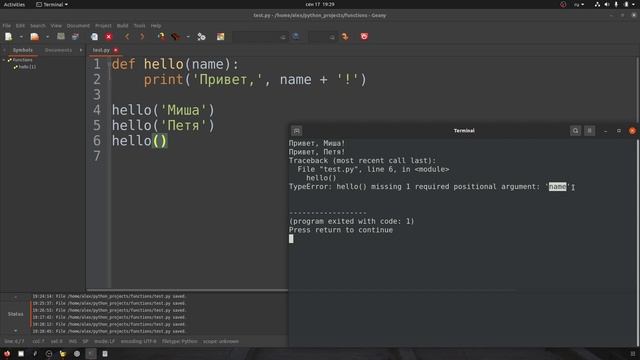Open the Terminal app menu in top bar

coord(52,4)
